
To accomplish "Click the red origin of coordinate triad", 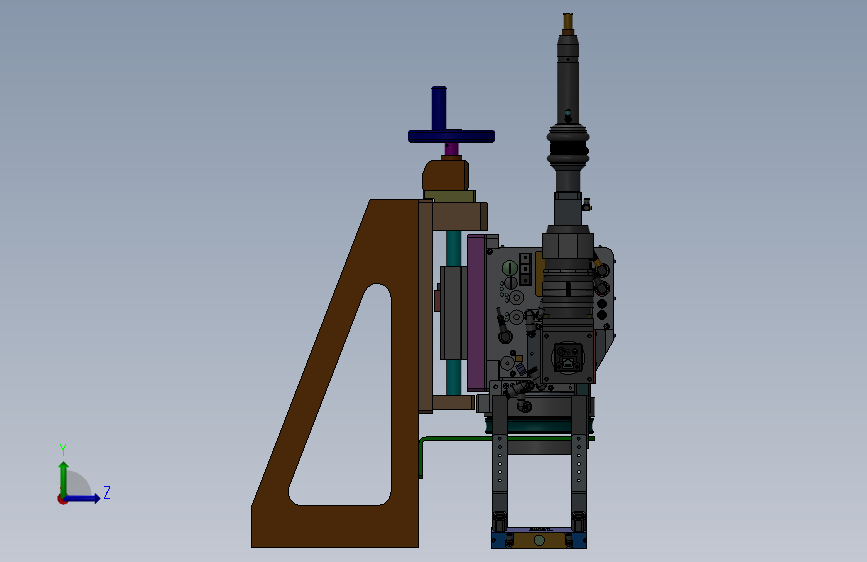I will coord(62,499).
